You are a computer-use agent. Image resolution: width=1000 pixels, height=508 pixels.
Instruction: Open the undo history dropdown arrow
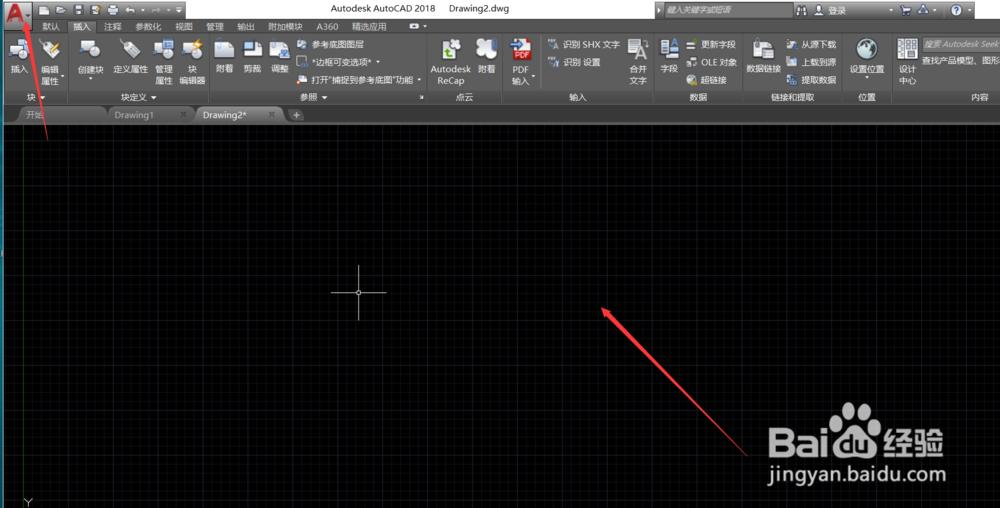(142, 10)
